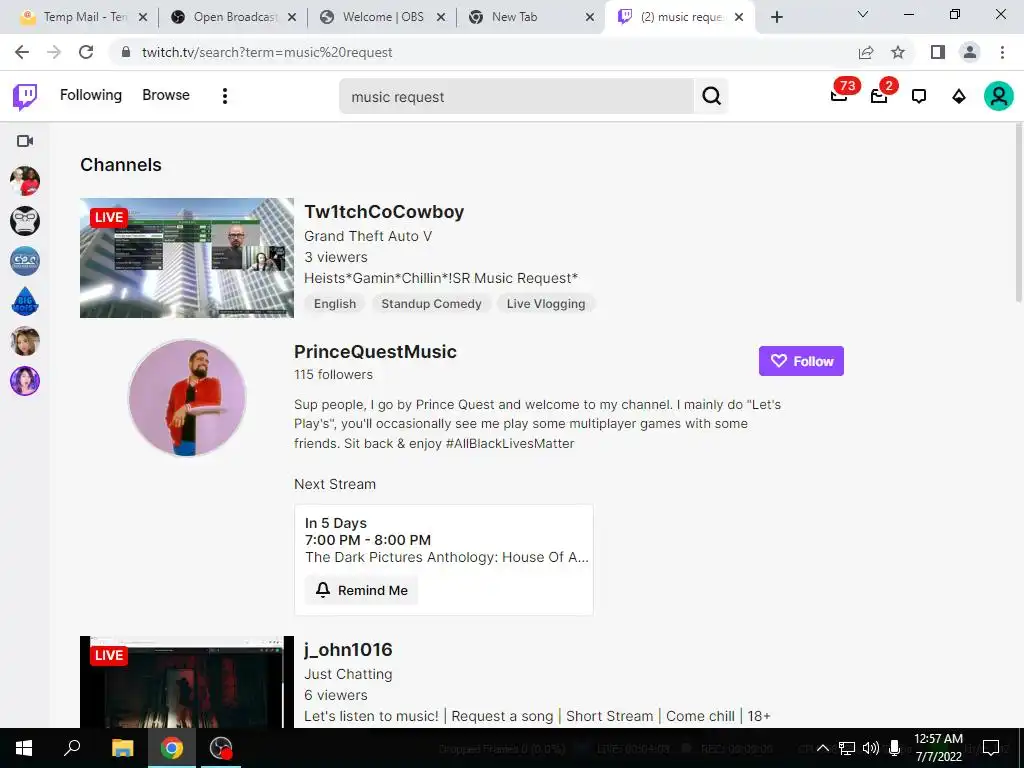Open PrinceQuestMusic profile picture

point(187,398)
